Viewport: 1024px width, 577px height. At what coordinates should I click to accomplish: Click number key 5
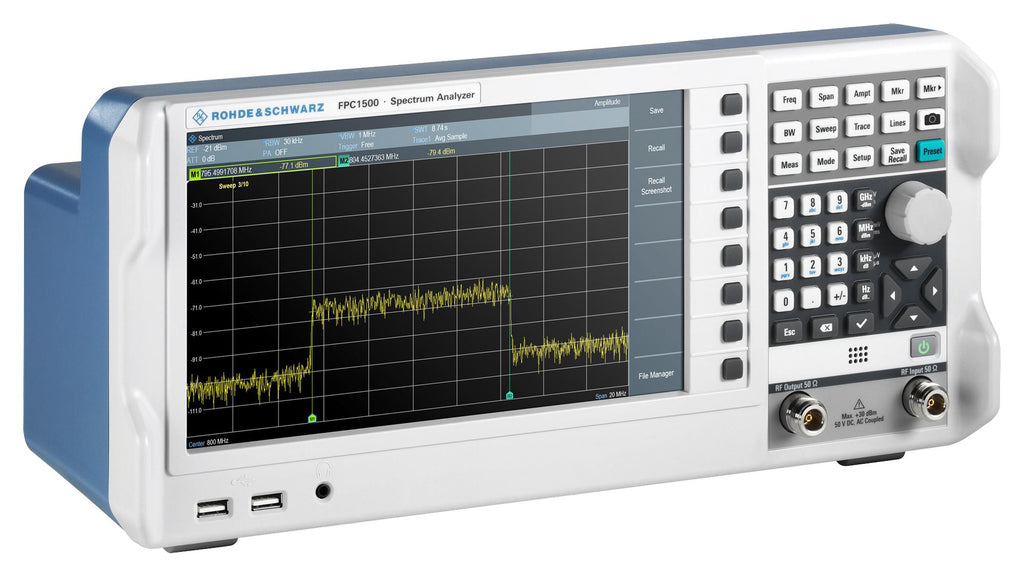tap(812, 235)
